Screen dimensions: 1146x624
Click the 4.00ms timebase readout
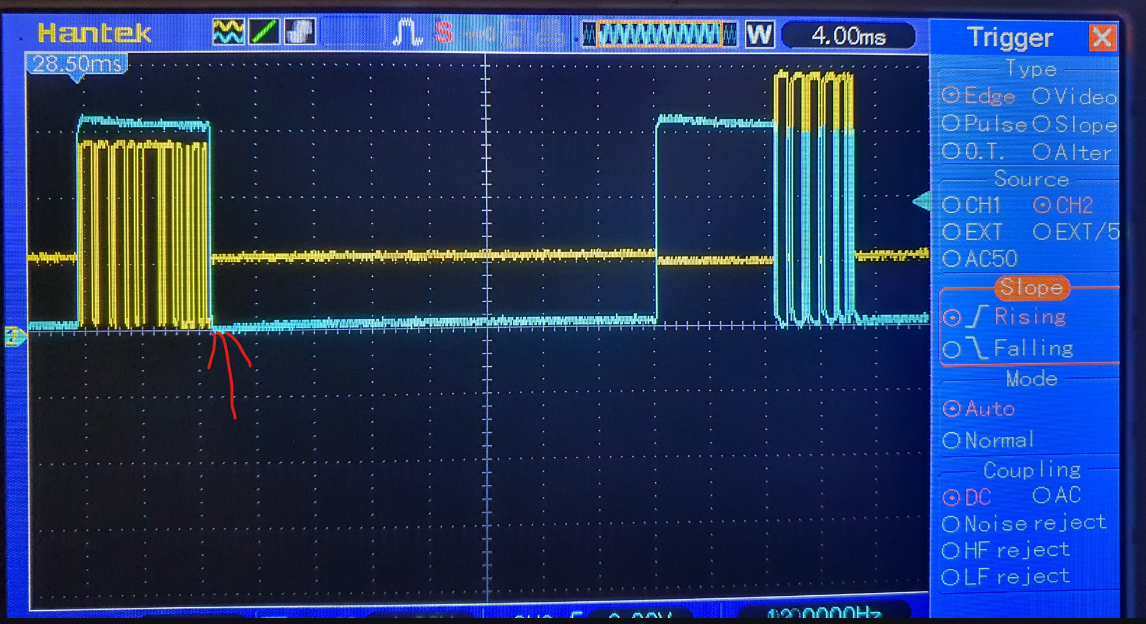[x=849, y=36]
